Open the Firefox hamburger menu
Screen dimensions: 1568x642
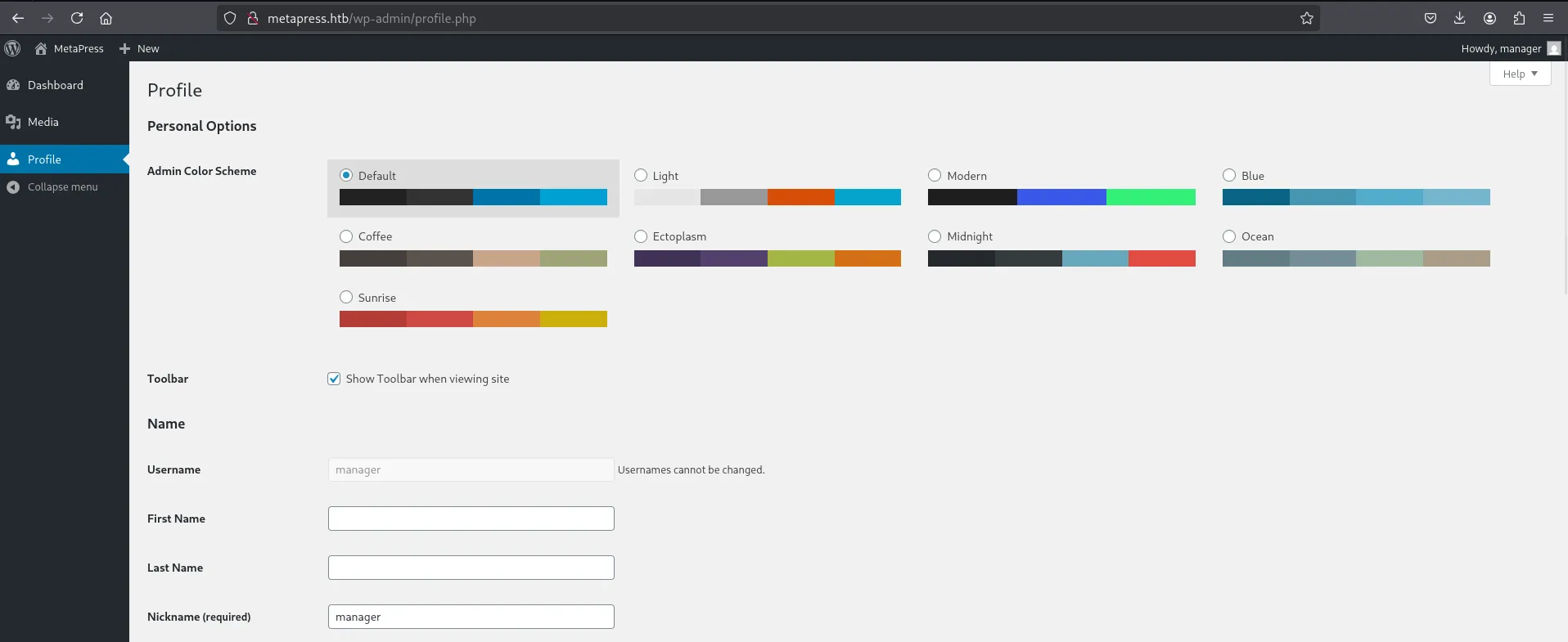(1548, 18)
